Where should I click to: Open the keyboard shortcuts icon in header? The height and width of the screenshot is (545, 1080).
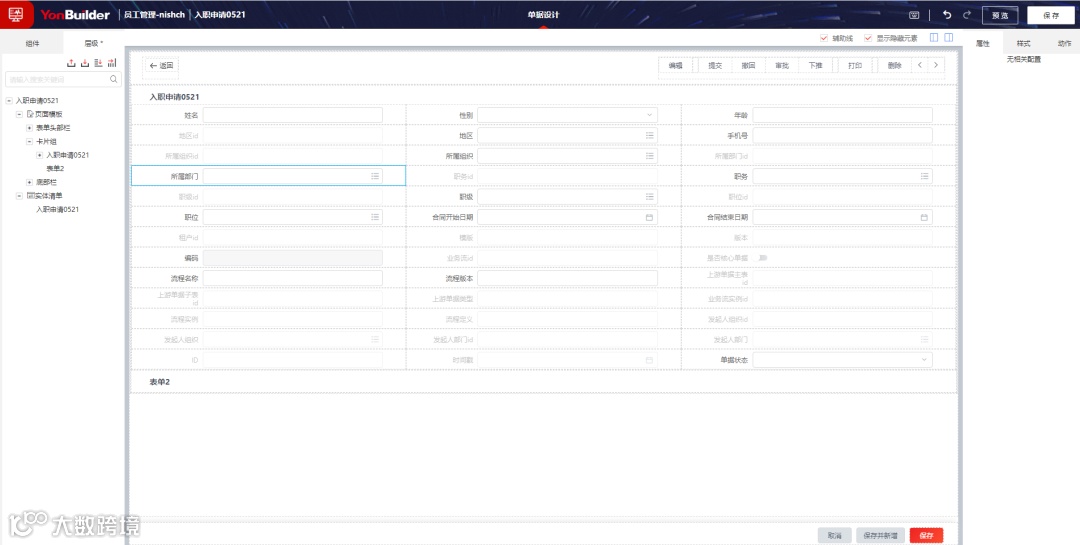point(914,14)
